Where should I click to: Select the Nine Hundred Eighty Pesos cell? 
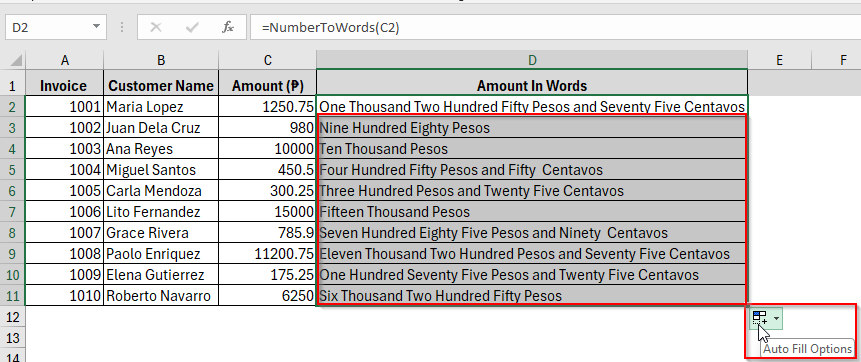click(532, 128)
